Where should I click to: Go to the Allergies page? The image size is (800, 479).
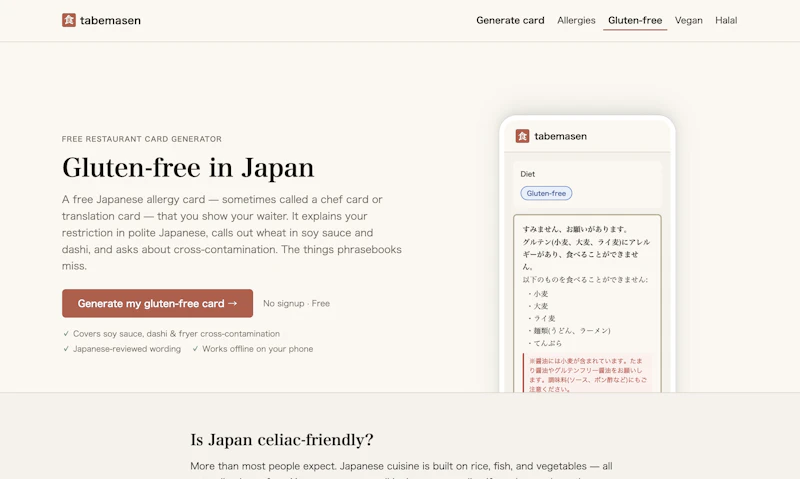point(576,20)
